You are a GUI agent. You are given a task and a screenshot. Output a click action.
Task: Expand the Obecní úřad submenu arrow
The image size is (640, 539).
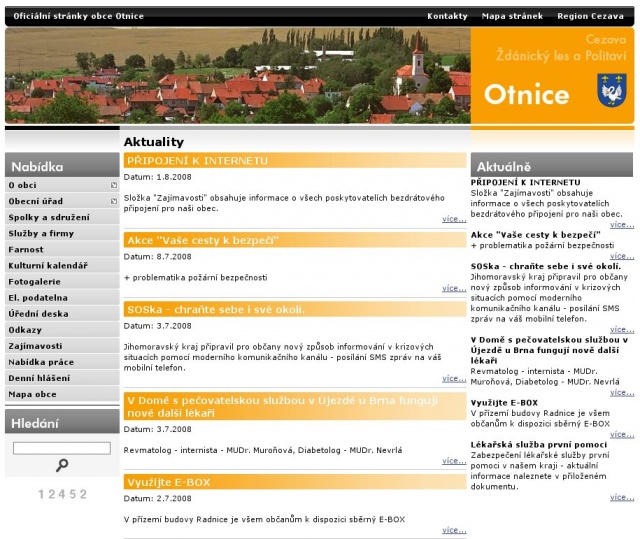(x=115, y=201)
